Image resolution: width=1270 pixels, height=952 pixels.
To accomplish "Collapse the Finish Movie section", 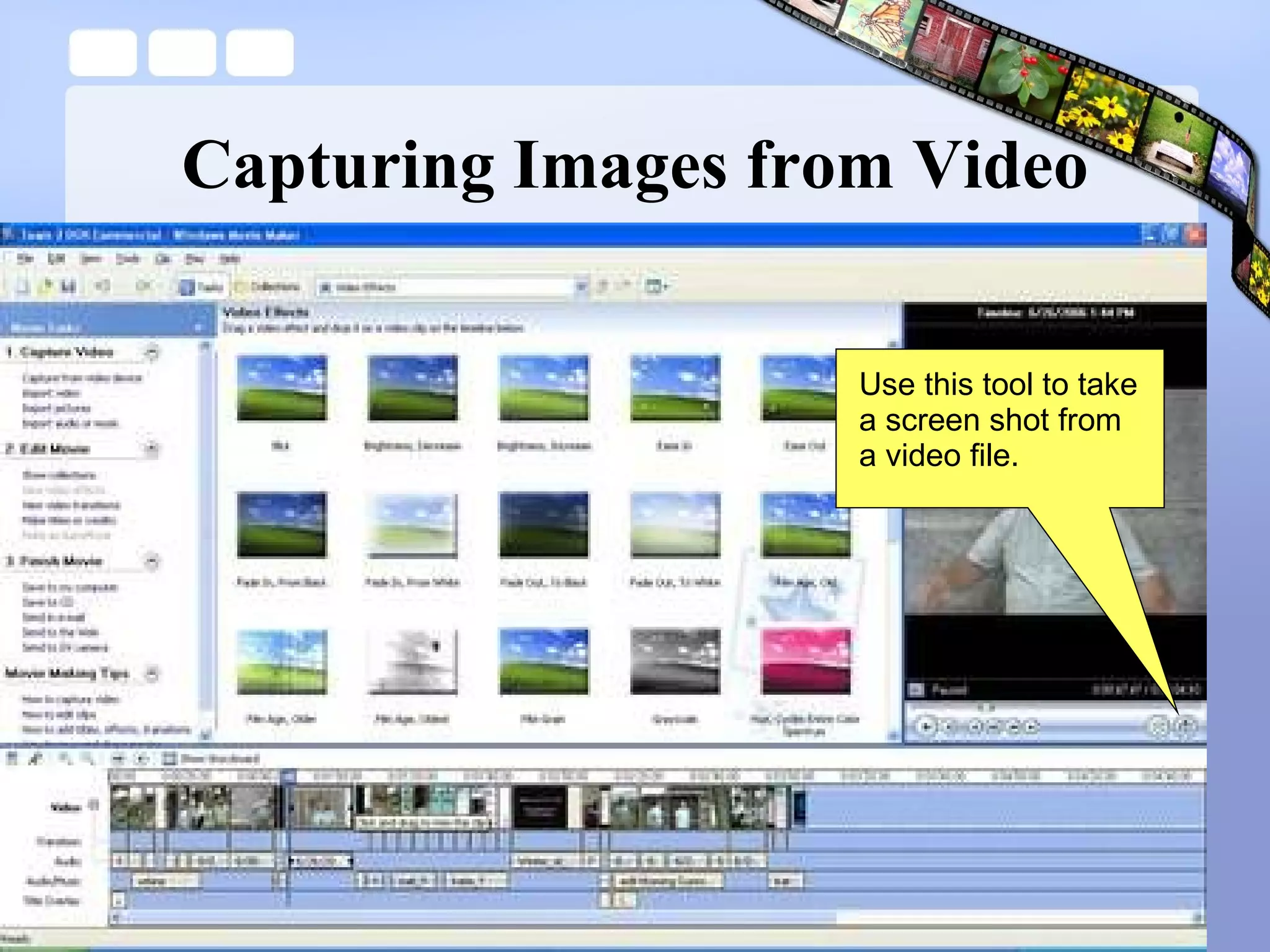I will pos(152,561).
